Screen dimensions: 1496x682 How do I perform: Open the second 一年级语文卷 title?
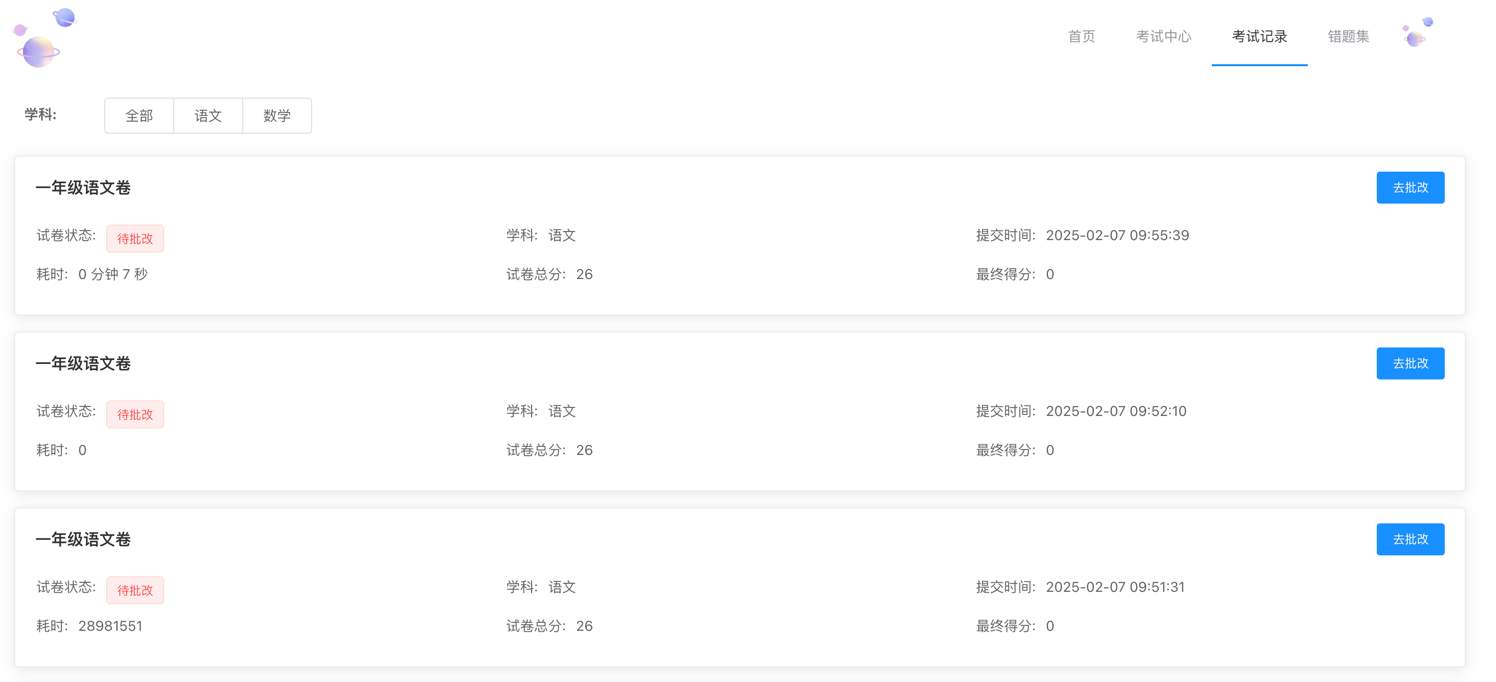pyautogui.click(x=83, y=363)
